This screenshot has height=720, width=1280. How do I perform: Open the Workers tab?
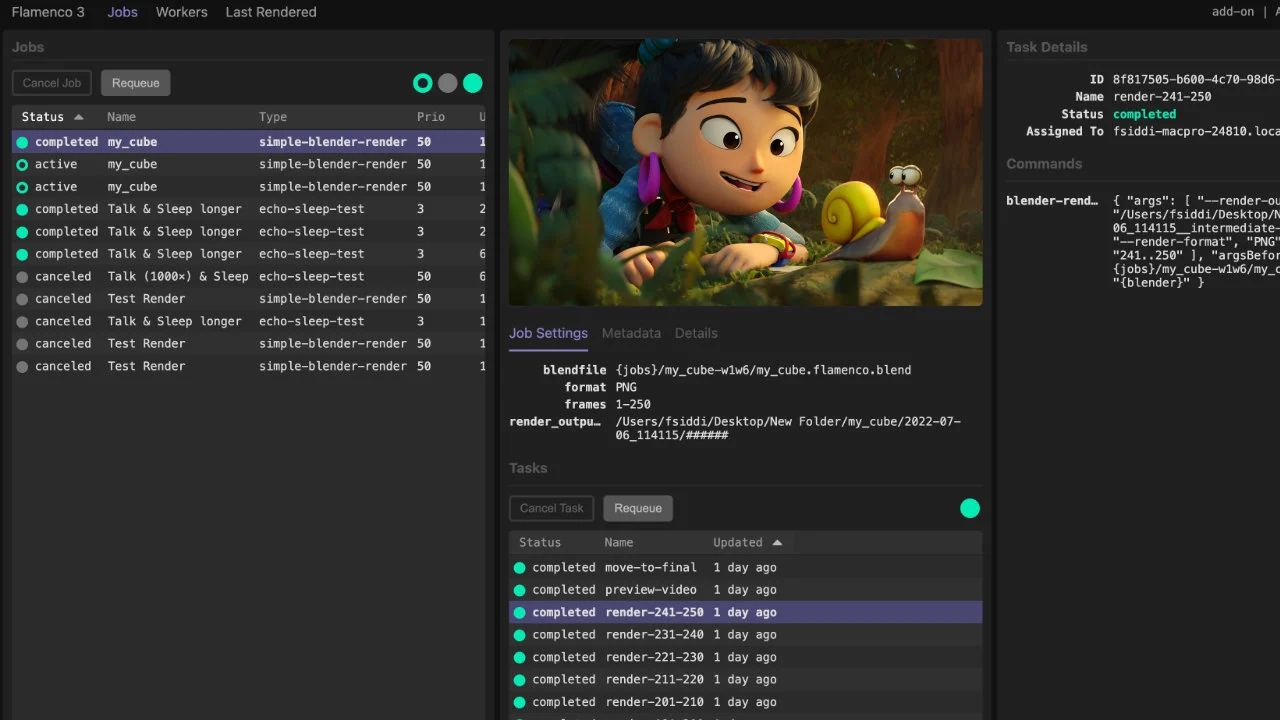coord(181,12)
